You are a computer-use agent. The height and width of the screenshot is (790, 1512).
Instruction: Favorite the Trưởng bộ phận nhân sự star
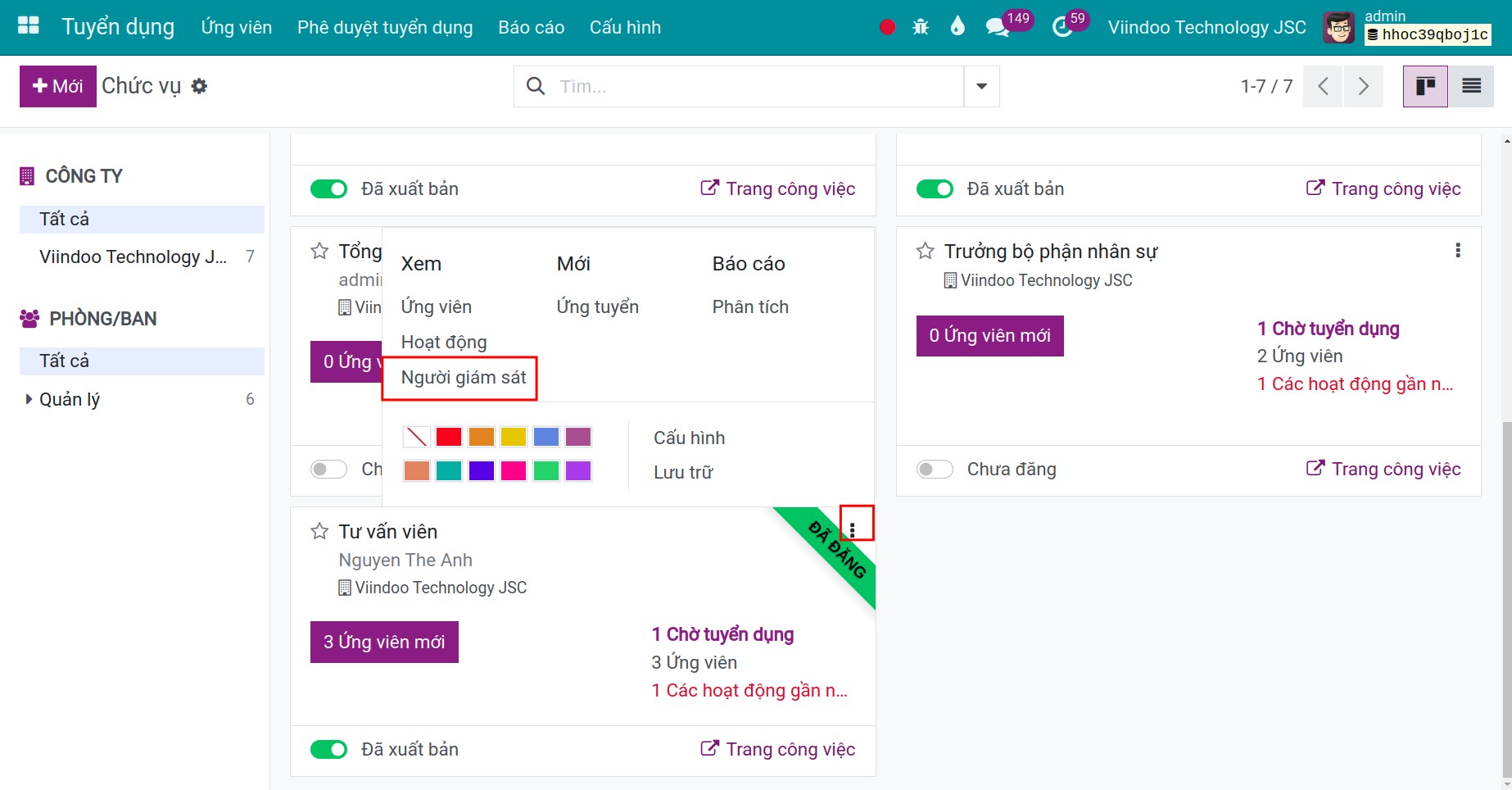[x=926, y=251]
